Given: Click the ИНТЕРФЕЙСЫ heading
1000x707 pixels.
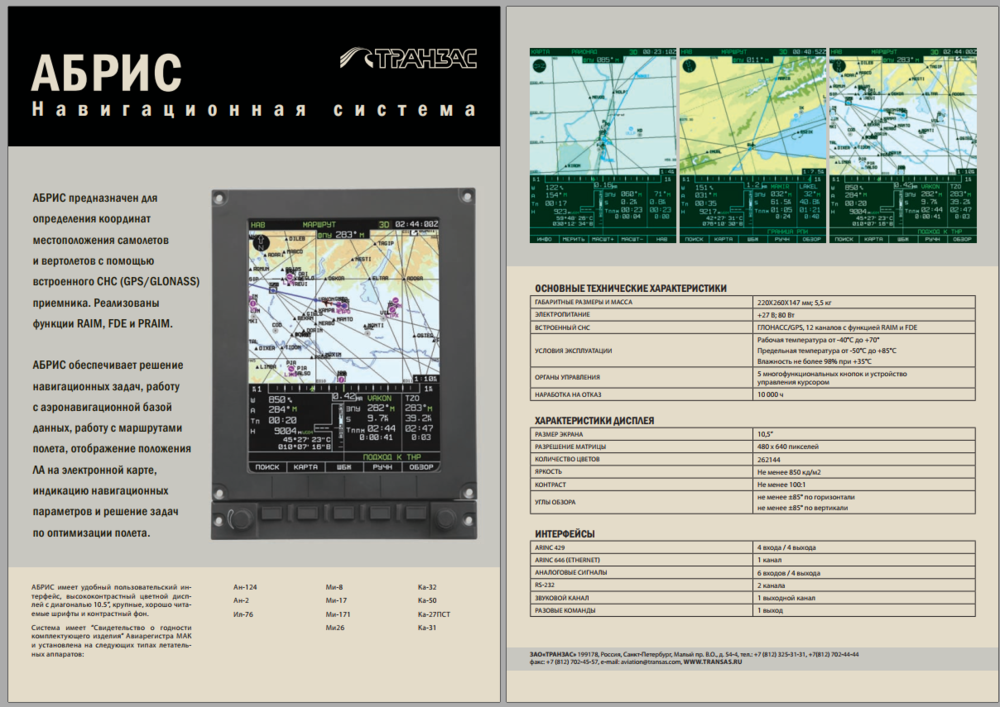Looking at the screenshot, I should pos(564,534).
